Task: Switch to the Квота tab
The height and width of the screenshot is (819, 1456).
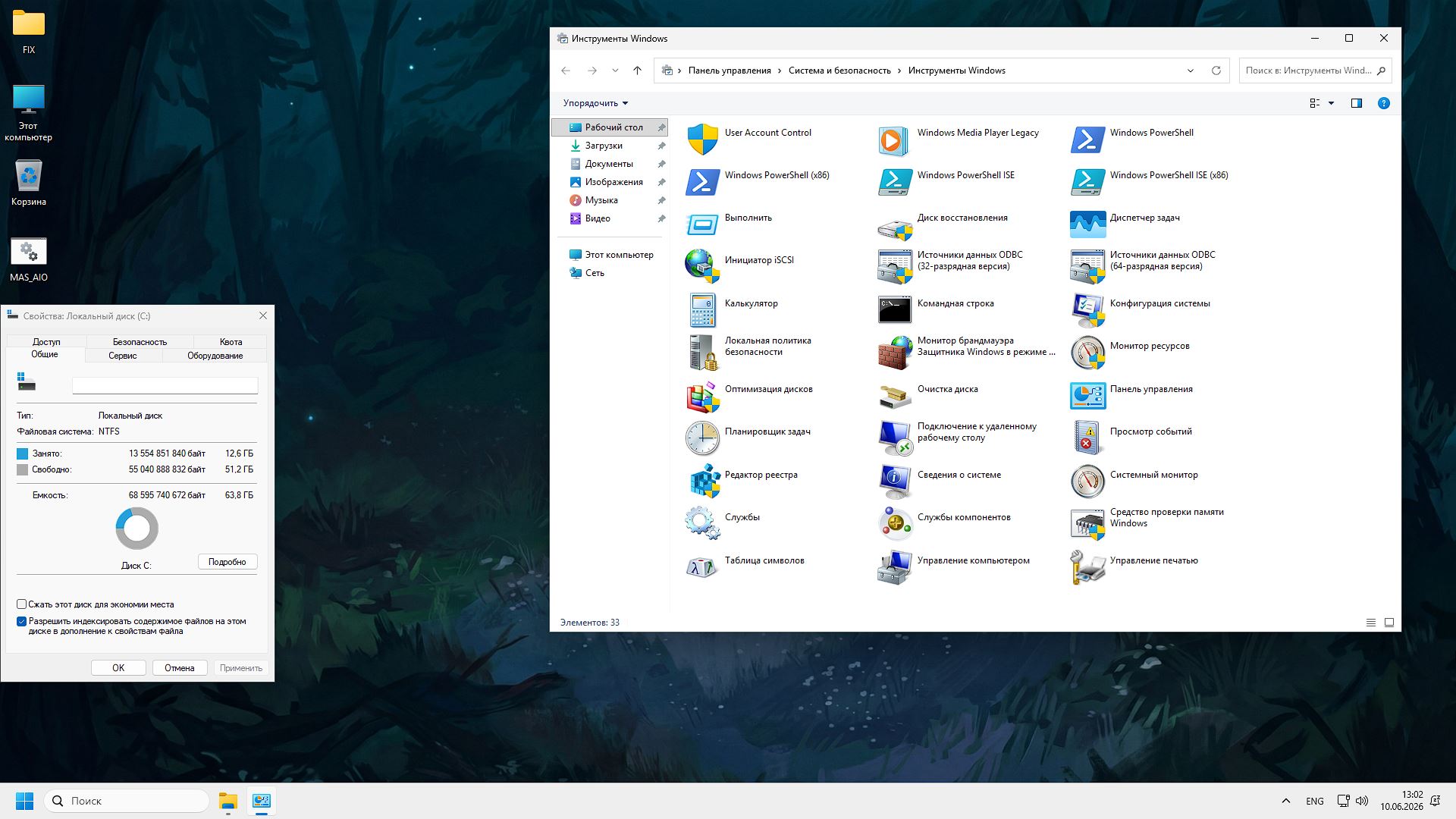Action: [x=231, y=342]
